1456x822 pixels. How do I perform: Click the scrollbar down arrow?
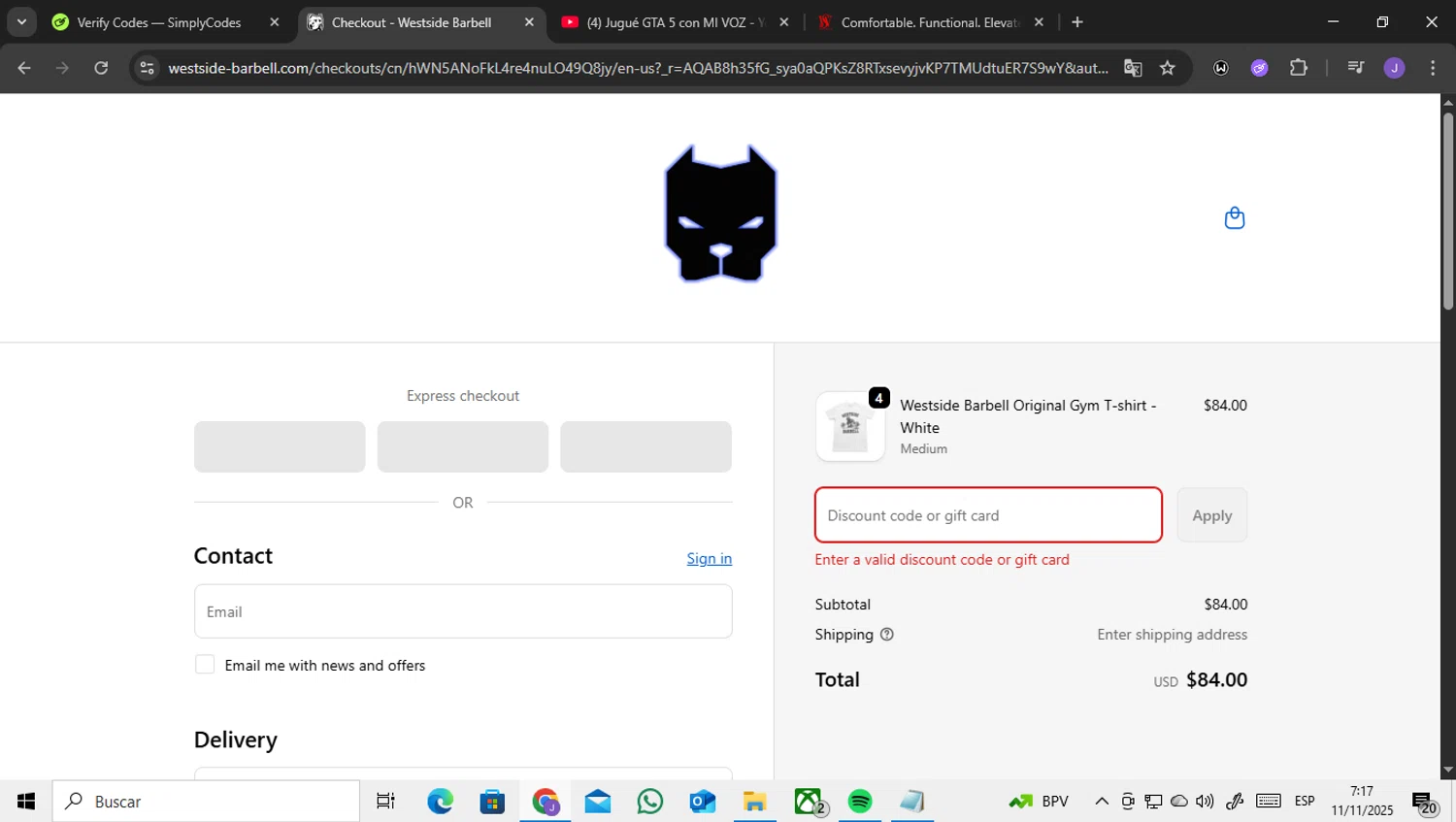(x=1448, y=771)
